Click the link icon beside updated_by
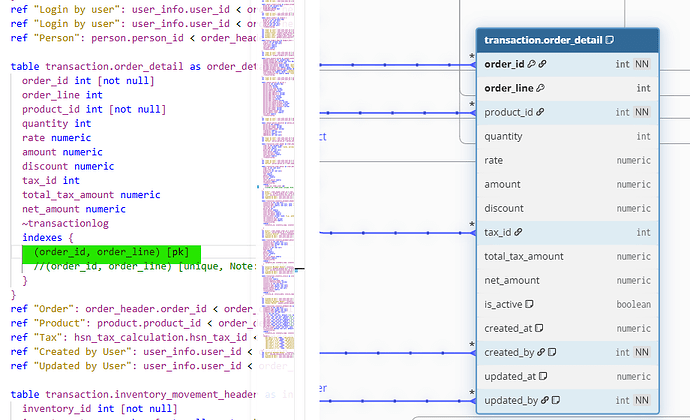Viewport: 690px width, 420px height. pos(545,400)
